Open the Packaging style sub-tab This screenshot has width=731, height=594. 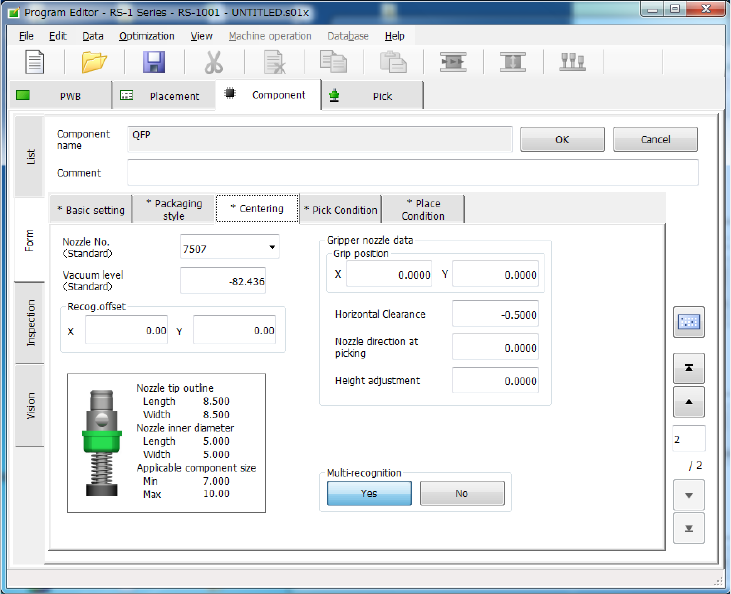click(174, 209)
